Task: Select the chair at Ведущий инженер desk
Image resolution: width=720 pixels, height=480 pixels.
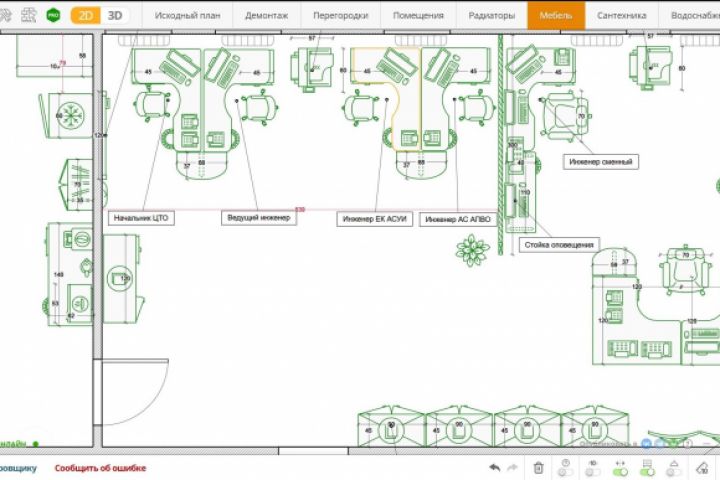Action: 259,107
